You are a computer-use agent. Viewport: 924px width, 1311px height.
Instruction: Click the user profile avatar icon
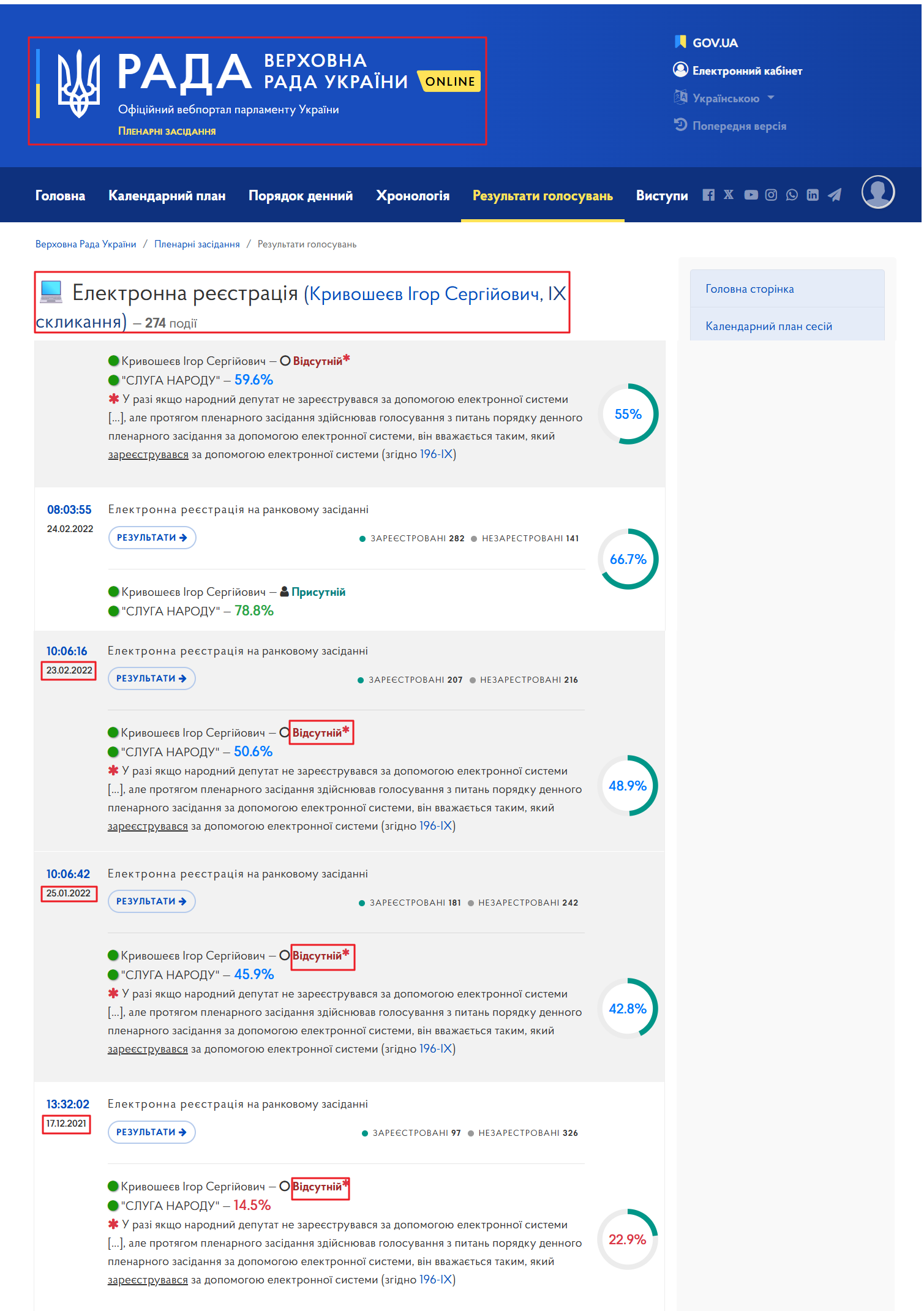pos(878,192)
